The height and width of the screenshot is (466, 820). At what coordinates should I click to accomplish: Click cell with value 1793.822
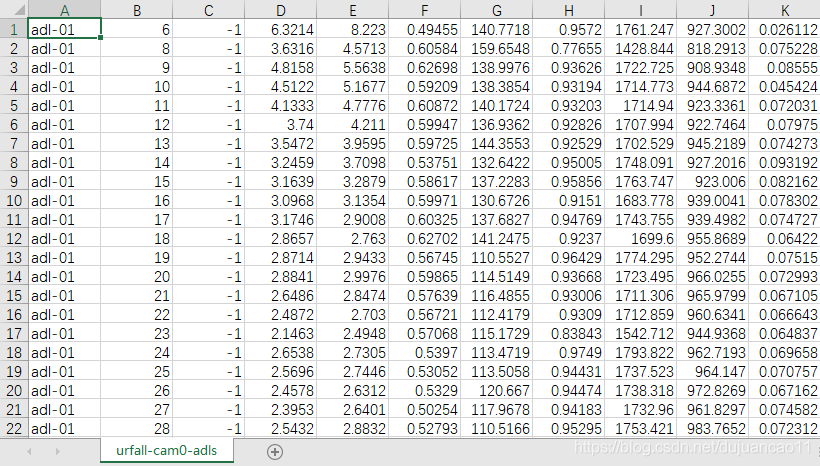click(x=640, y=353)
